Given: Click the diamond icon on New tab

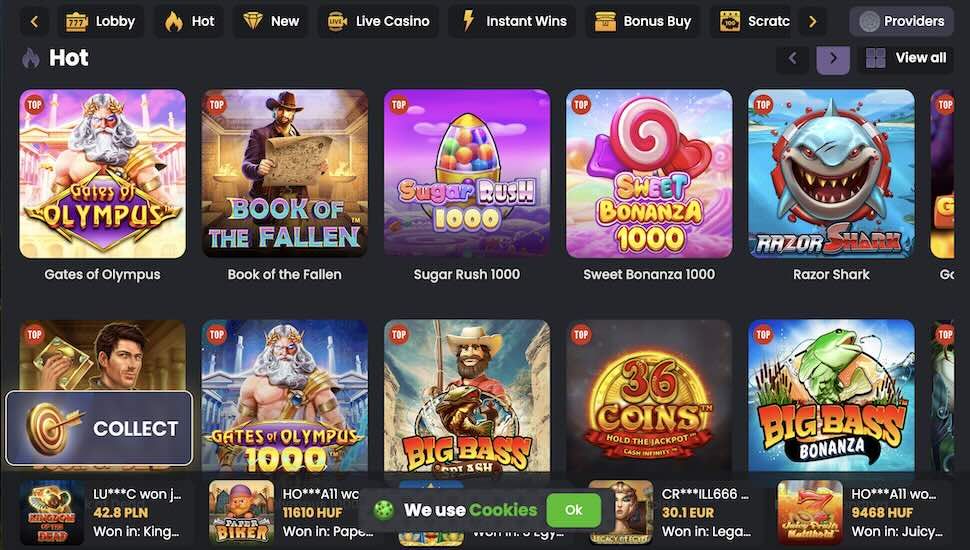Looking at the screenshot, I should [x=252, y=21].
